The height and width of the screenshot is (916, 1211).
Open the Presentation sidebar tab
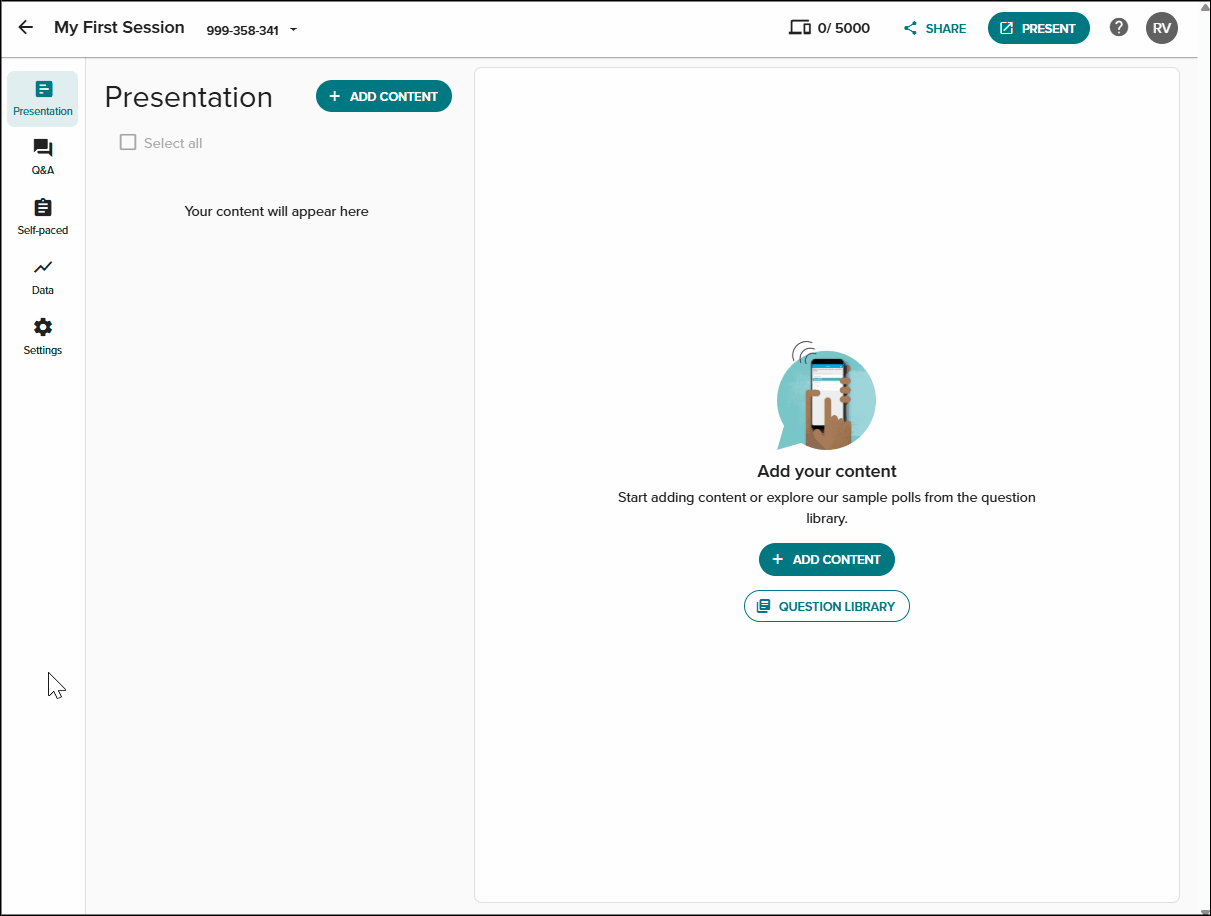[x=43, y=99]
